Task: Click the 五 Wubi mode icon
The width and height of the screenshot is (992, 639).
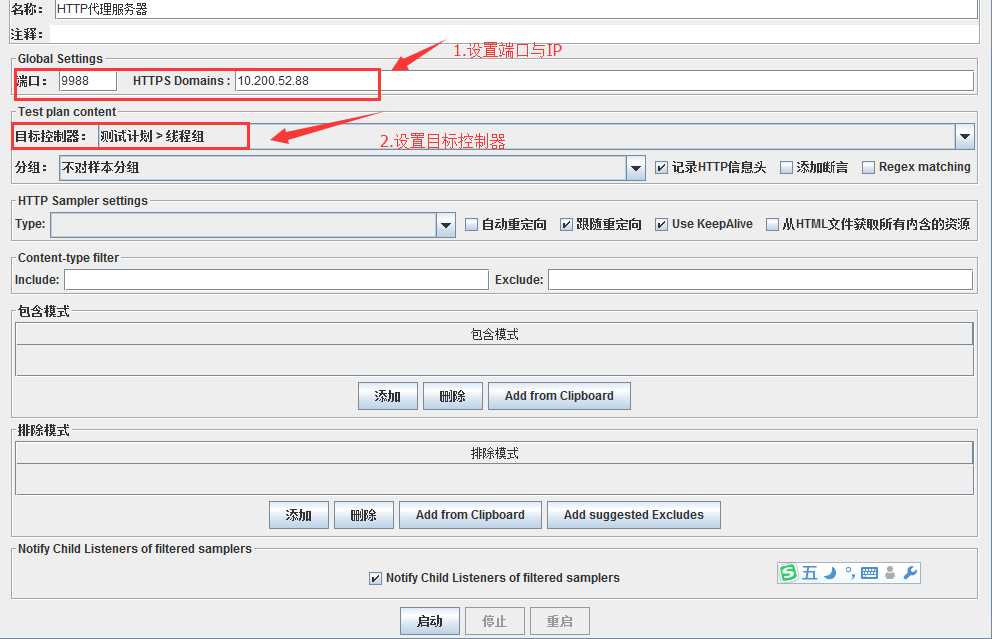Action: 809,573
